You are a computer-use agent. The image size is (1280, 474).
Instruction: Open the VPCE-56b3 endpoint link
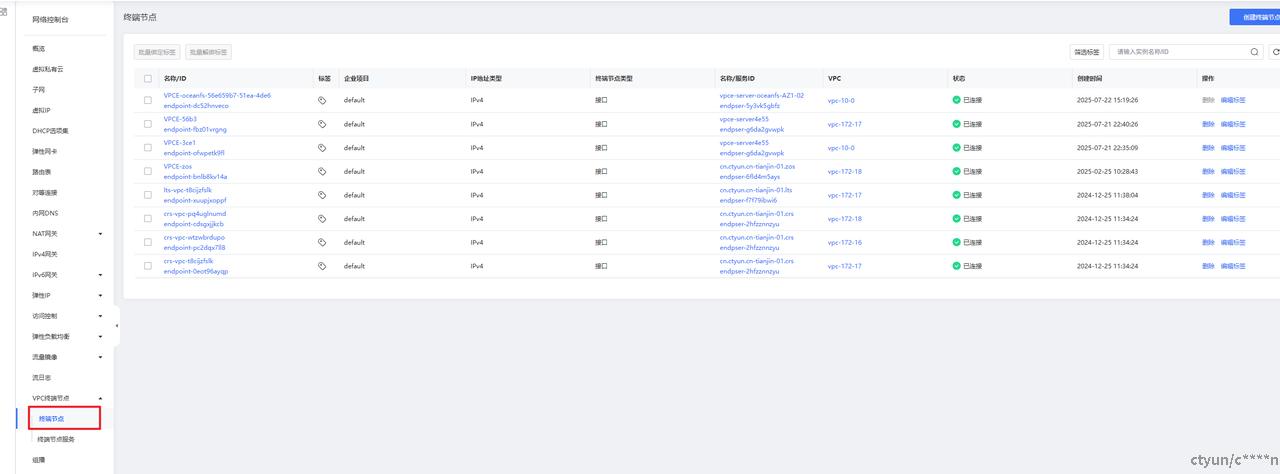tap(180, 119)
